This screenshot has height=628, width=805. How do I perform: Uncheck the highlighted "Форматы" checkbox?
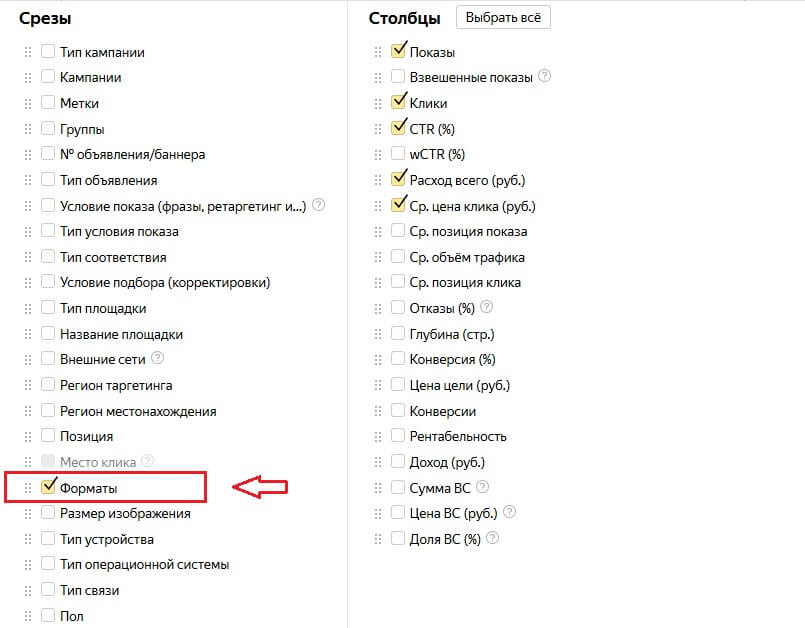click(x=47, y=487)
